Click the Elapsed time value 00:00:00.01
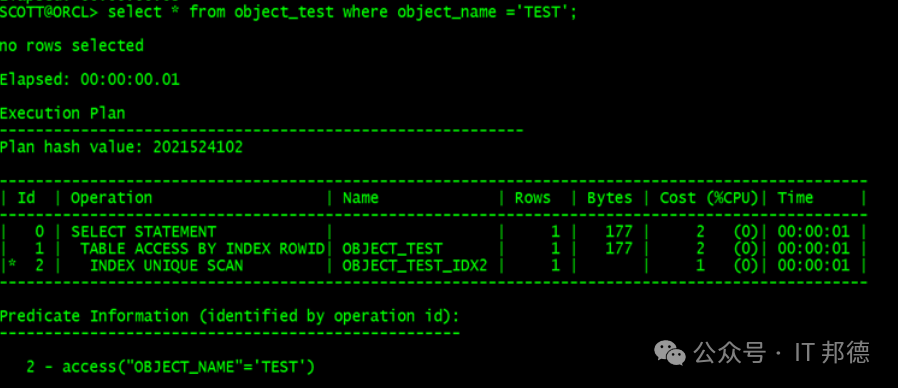 130,80
